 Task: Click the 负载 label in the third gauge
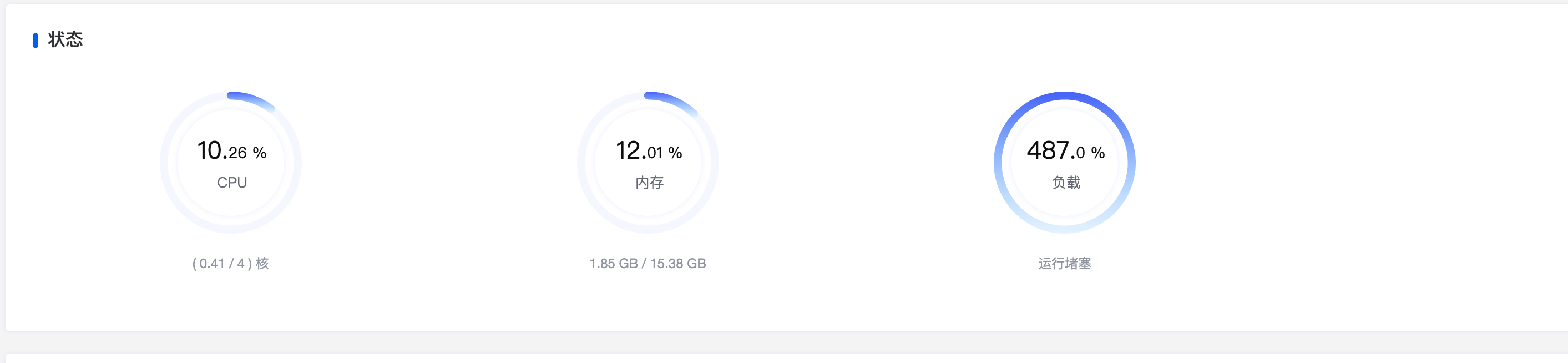pos(1066,183)
